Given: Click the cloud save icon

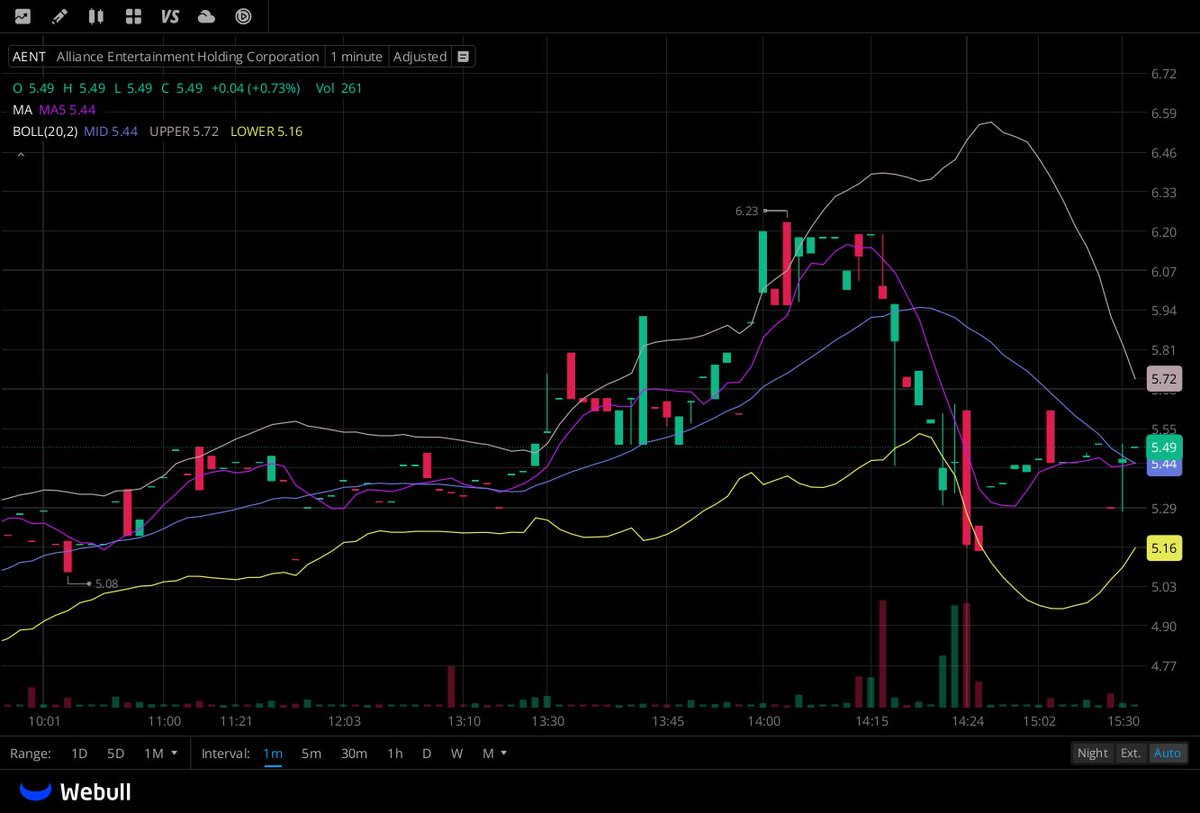Looking at the screenshot, I should point(207,16).
